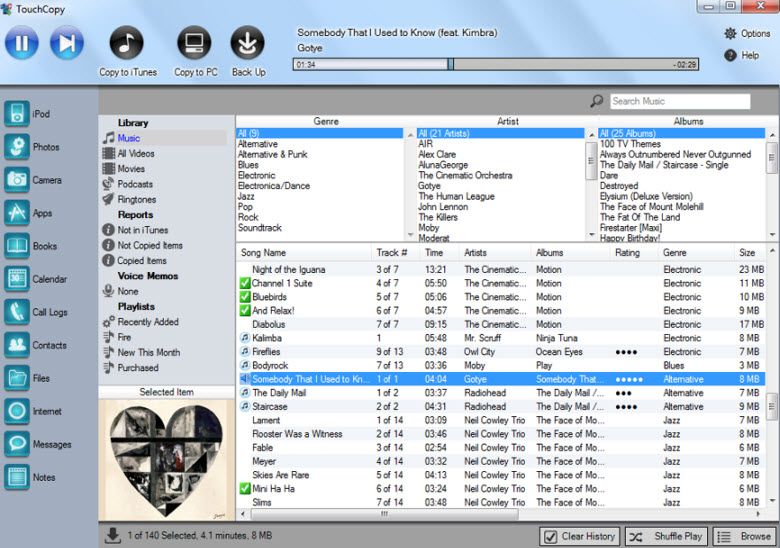
Task: Click the note icon beside the Kalimba song
Action: (x=245, y=338)
